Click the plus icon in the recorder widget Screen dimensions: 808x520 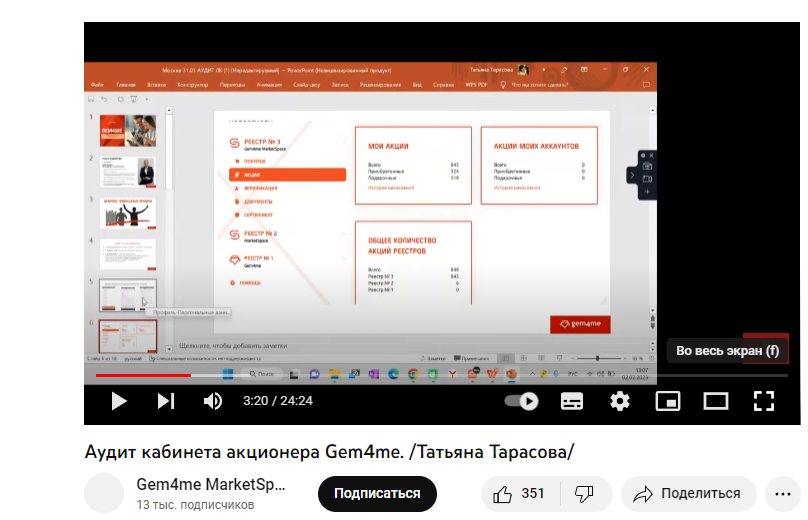point(647,191)
